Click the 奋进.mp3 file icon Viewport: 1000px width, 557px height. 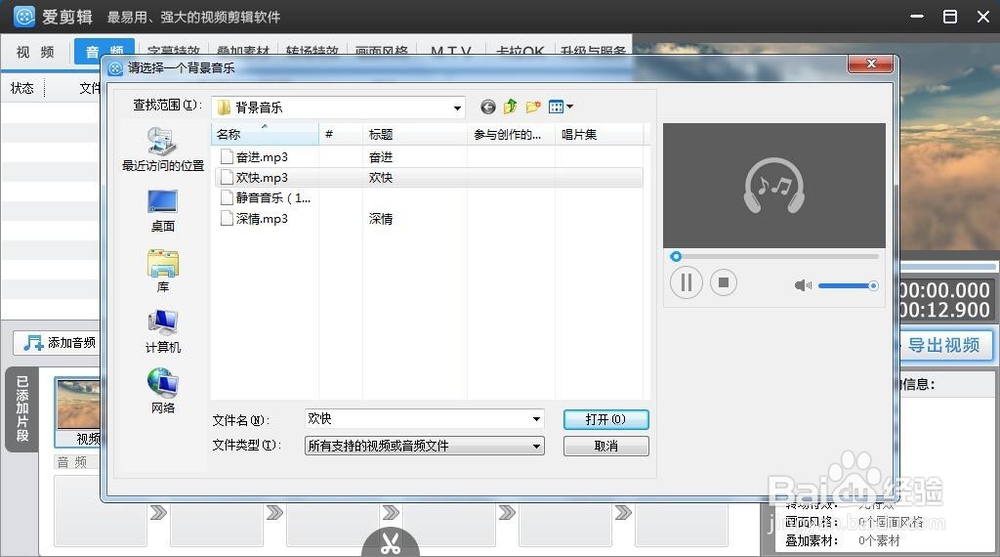click(x=226, y=157)
